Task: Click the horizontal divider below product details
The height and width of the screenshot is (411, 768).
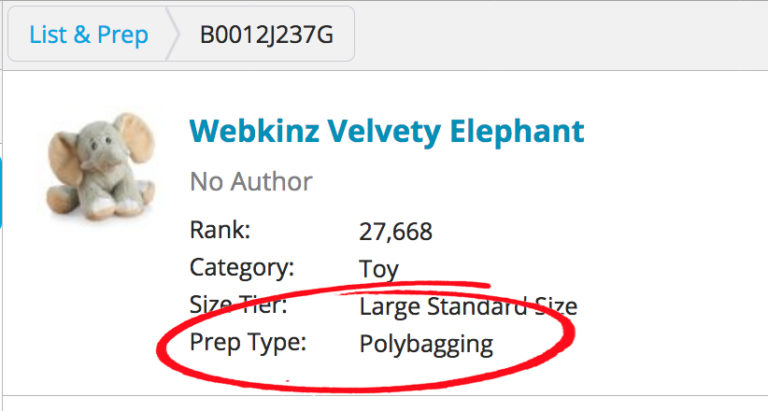Action: pyautogui.click(x=384, y=395)
